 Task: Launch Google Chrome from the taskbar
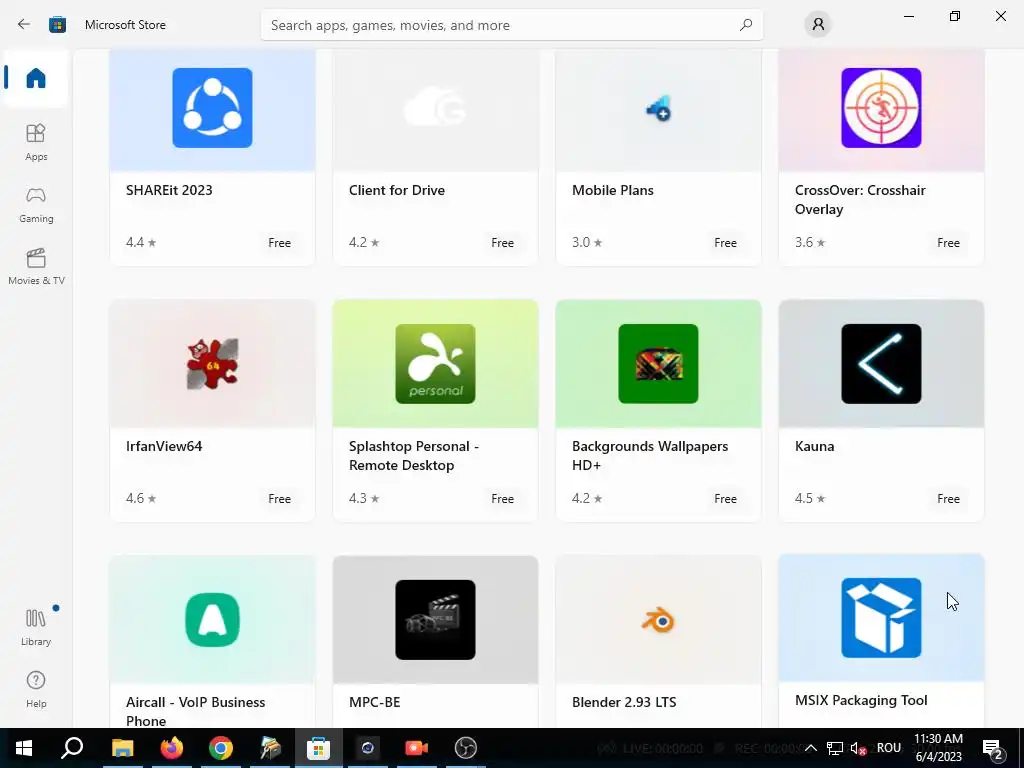pyautogui.click(x=221, y=748)
